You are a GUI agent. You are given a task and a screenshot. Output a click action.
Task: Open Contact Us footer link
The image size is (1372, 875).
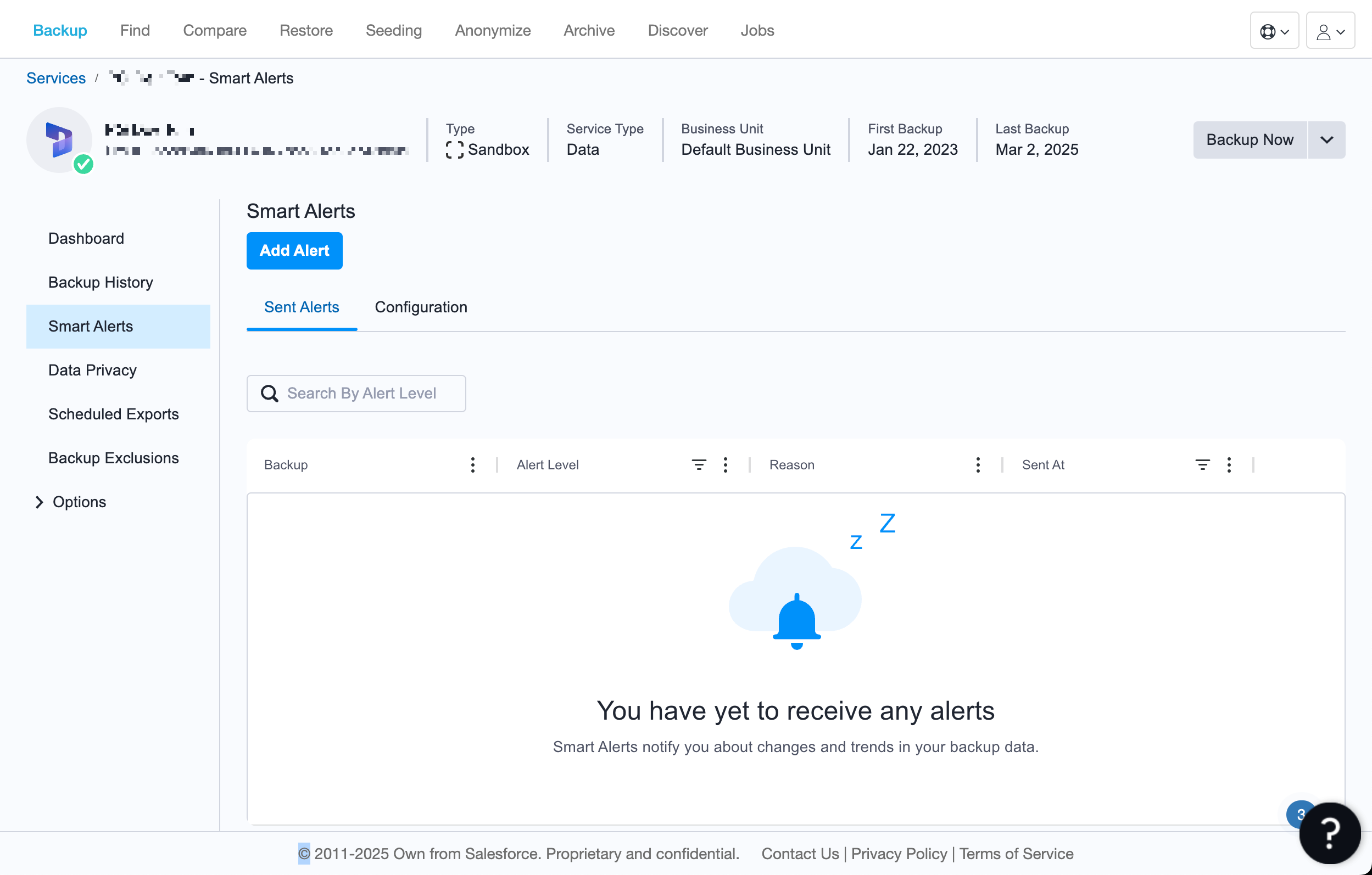click(x=800, y=854)
